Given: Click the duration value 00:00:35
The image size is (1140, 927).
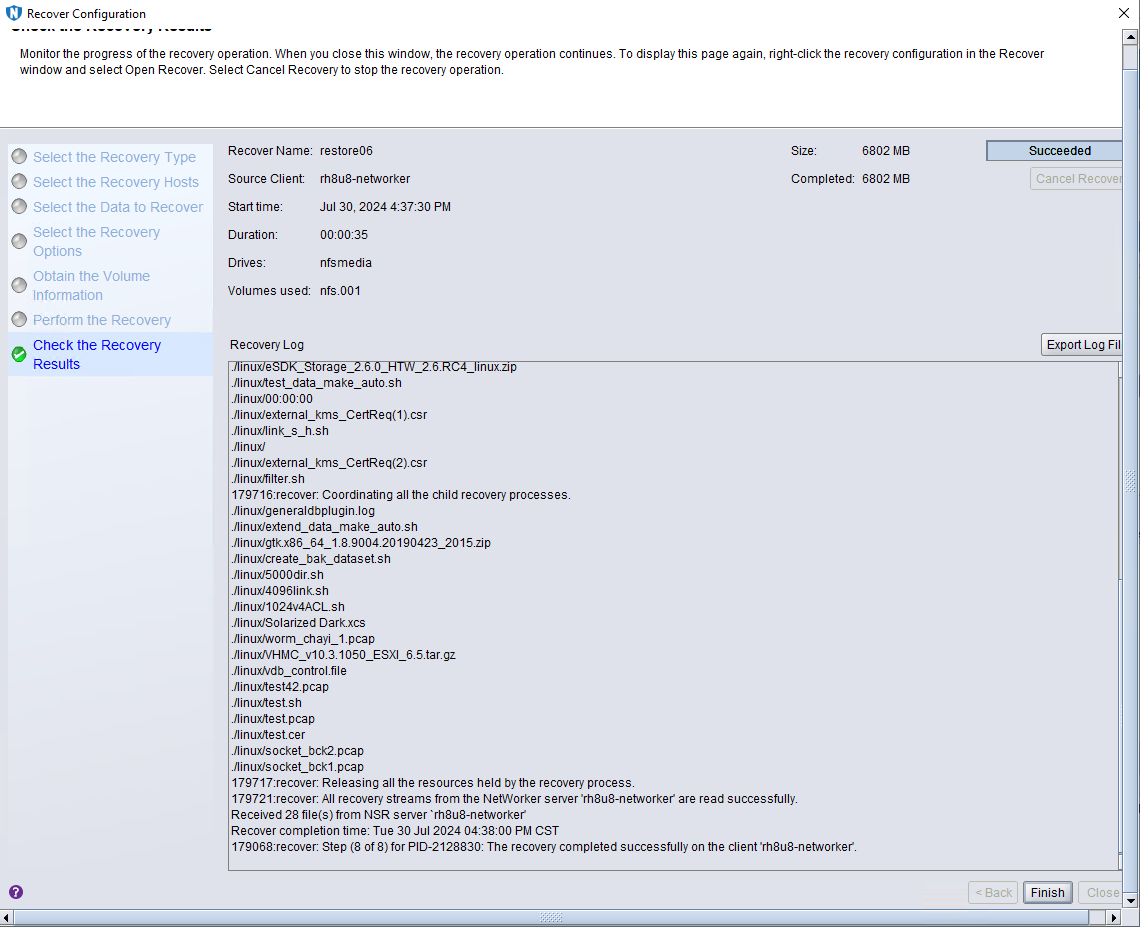Looking at the screenshot, I should 344,235.
